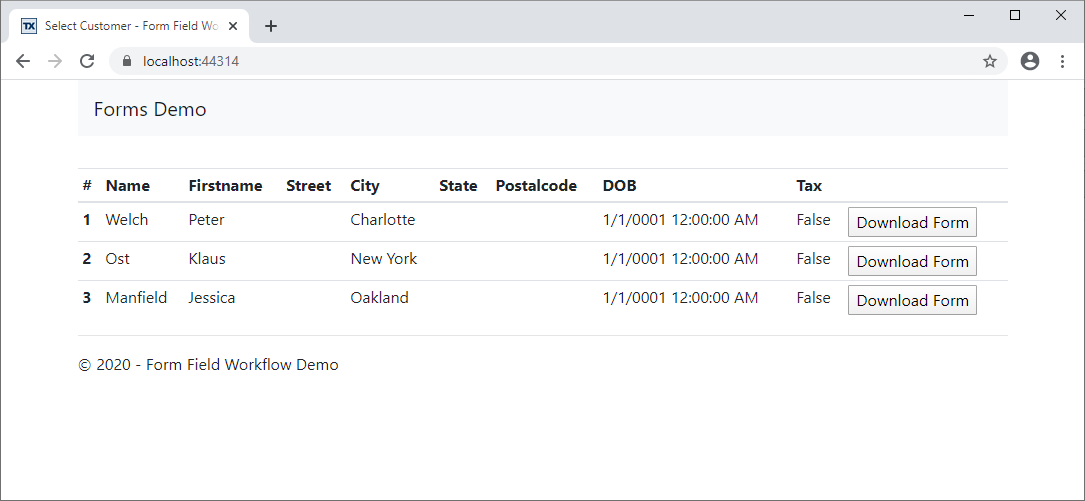Click the browser forward arrow

click(55, 61)
